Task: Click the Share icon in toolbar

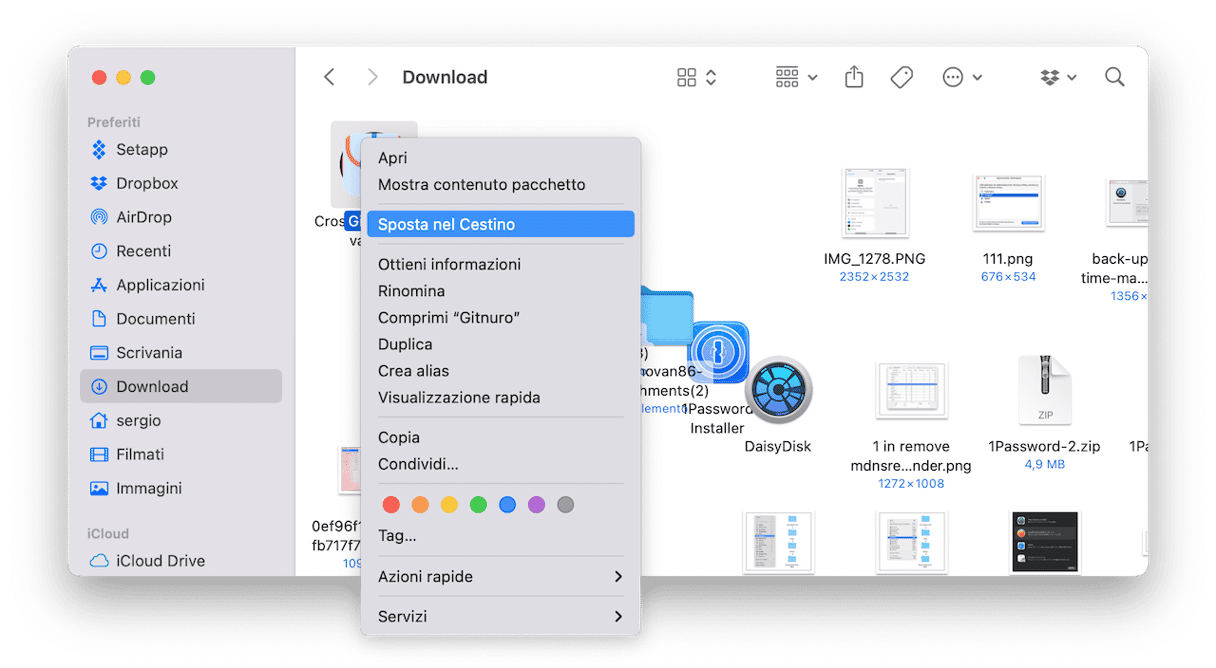Action: tap(854, 77)
